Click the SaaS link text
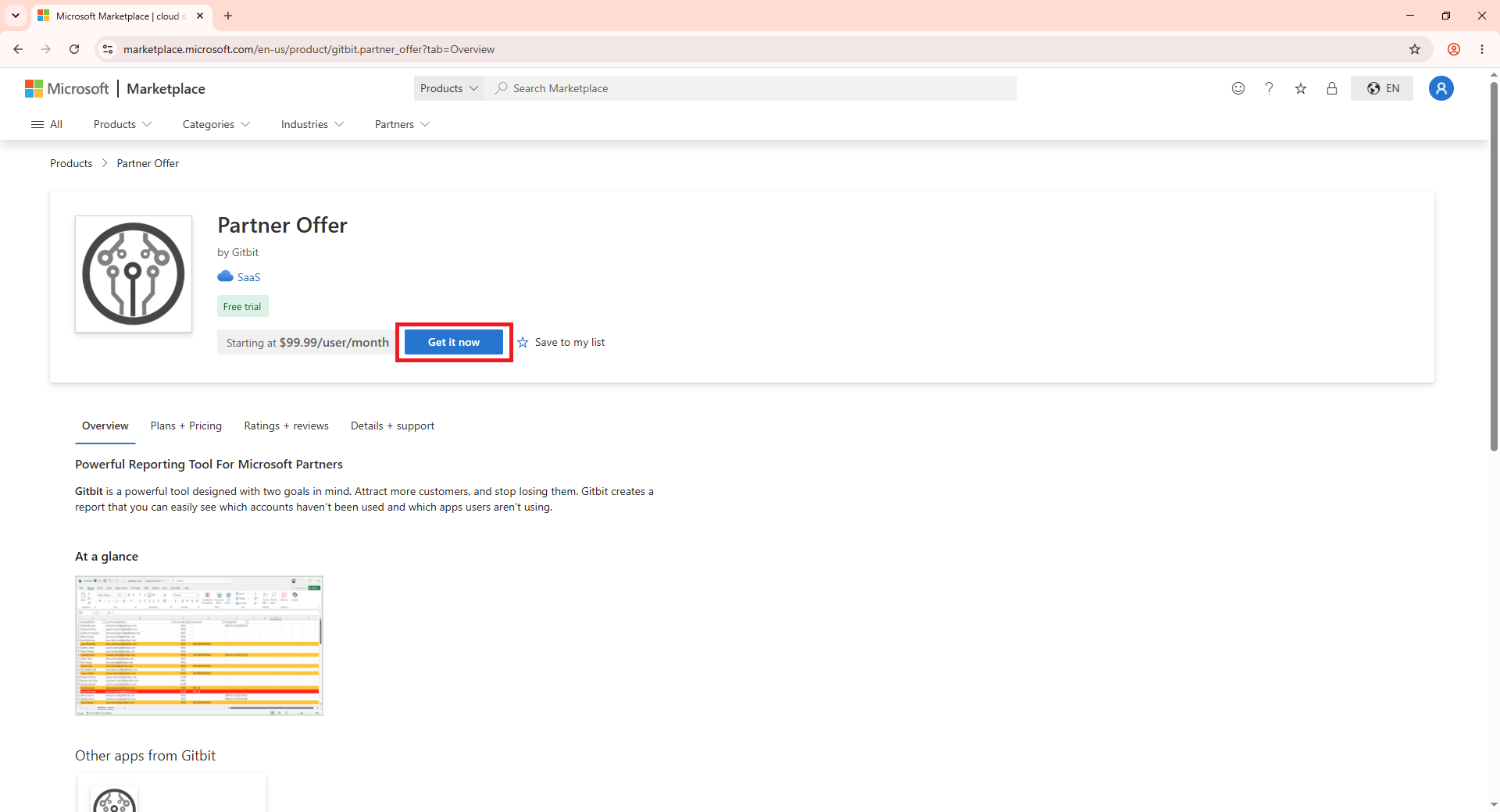 click(248, 277)
